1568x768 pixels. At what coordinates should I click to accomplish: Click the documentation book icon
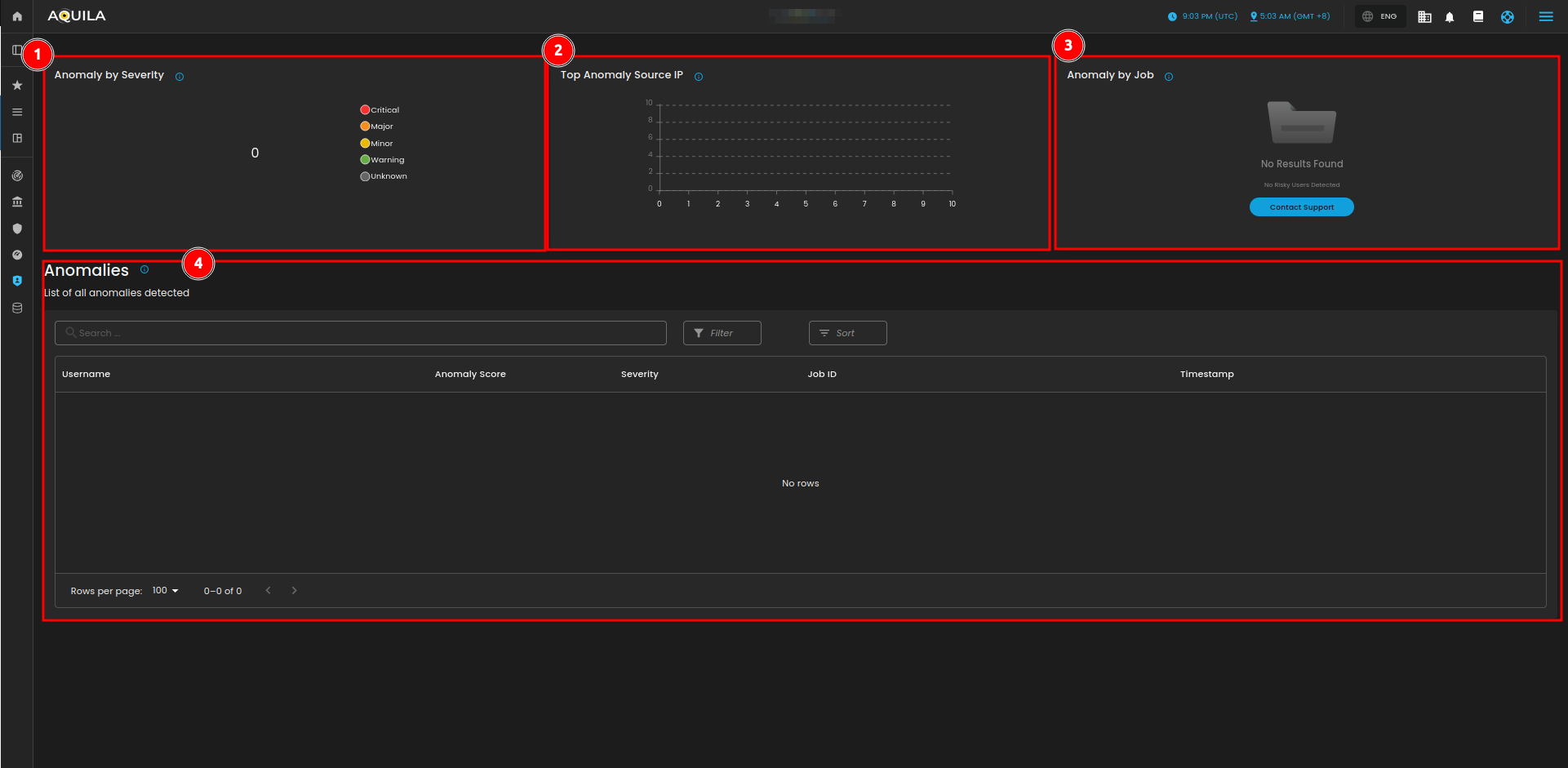(x=1477, y=16)
